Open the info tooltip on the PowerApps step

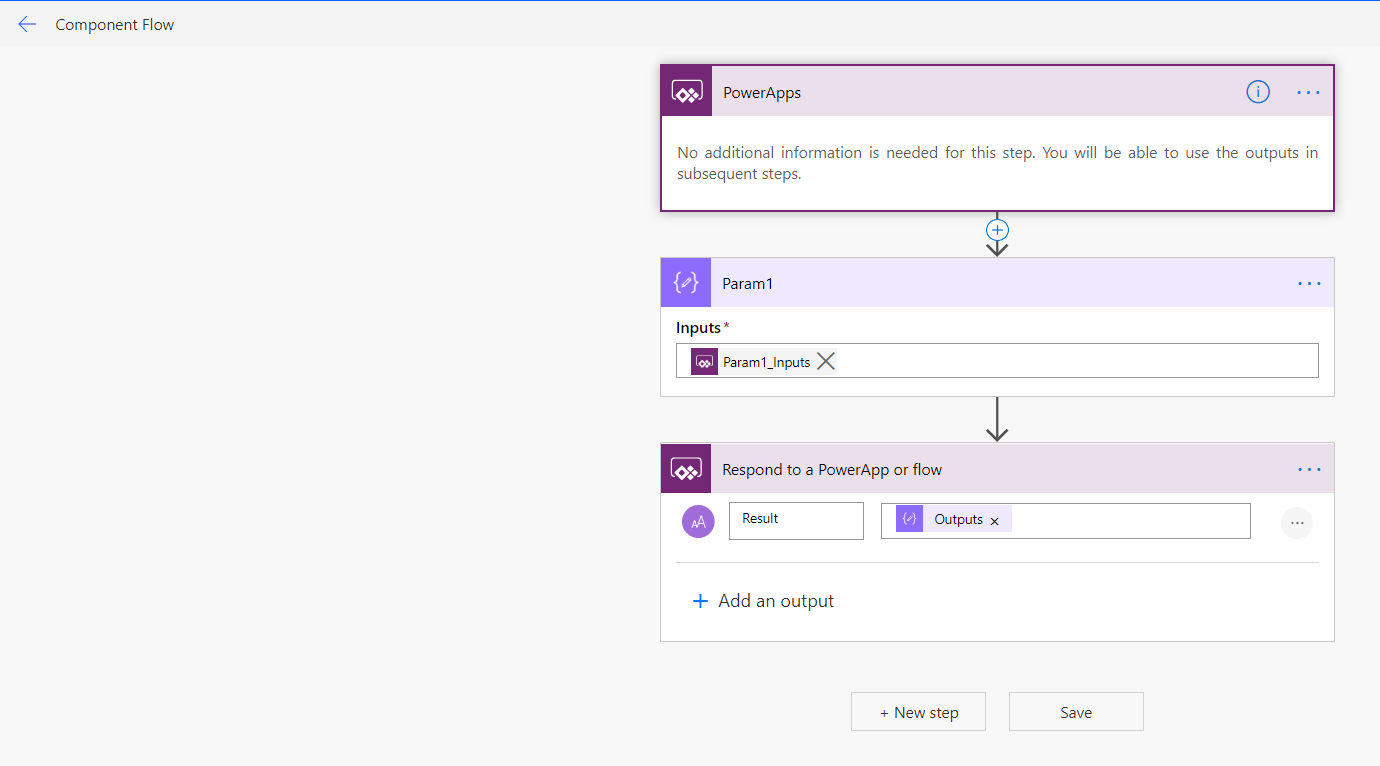point(1257,91)
